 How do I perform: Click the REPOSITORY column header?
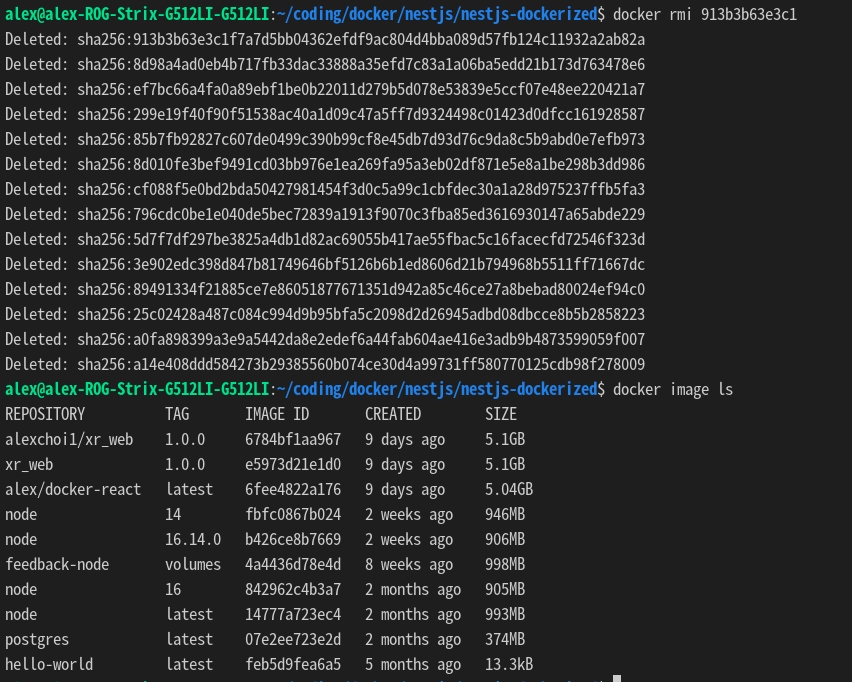tap(45, 415)
